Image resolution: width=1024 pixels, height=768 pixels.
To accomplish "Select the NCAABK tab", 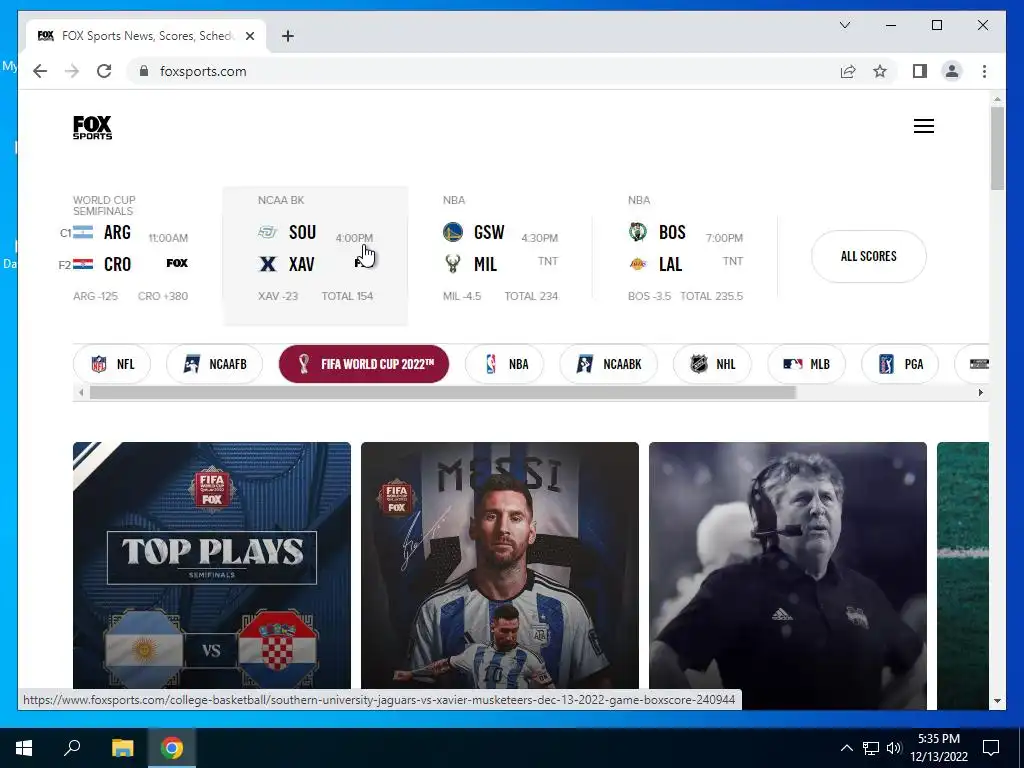I will pos(609,364).
